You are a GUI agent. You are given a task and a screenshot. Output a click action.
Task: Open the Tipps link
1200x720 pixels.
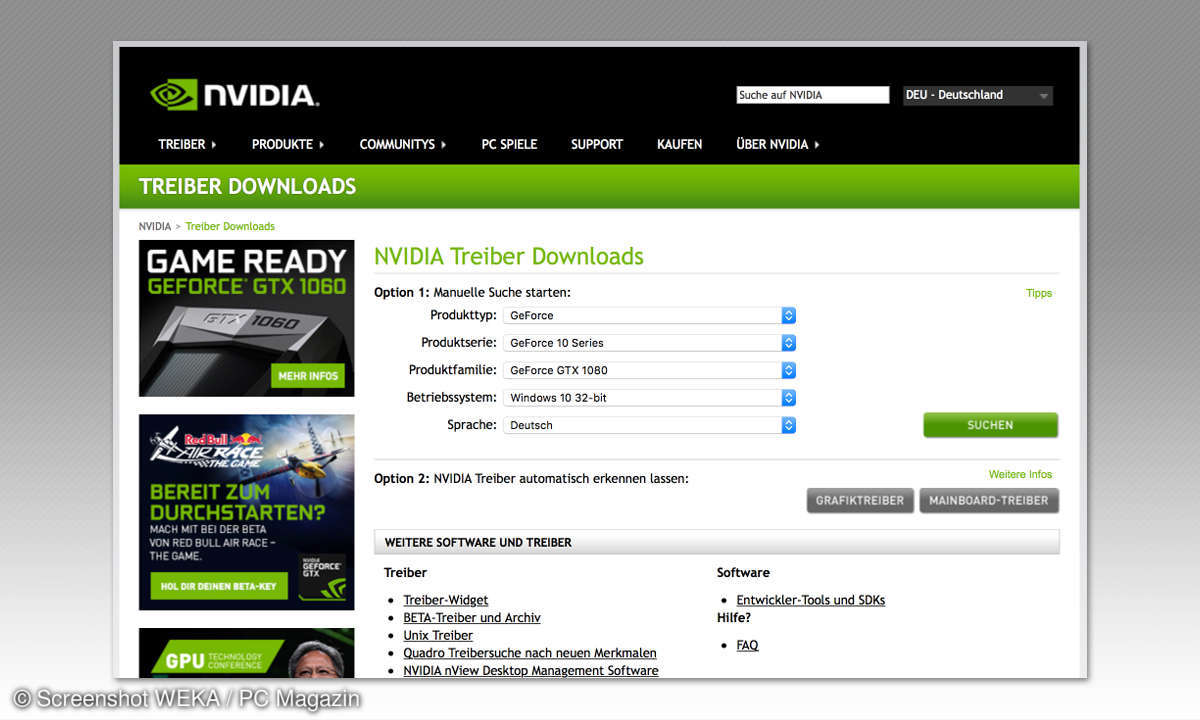click(x=1039, y=293)
